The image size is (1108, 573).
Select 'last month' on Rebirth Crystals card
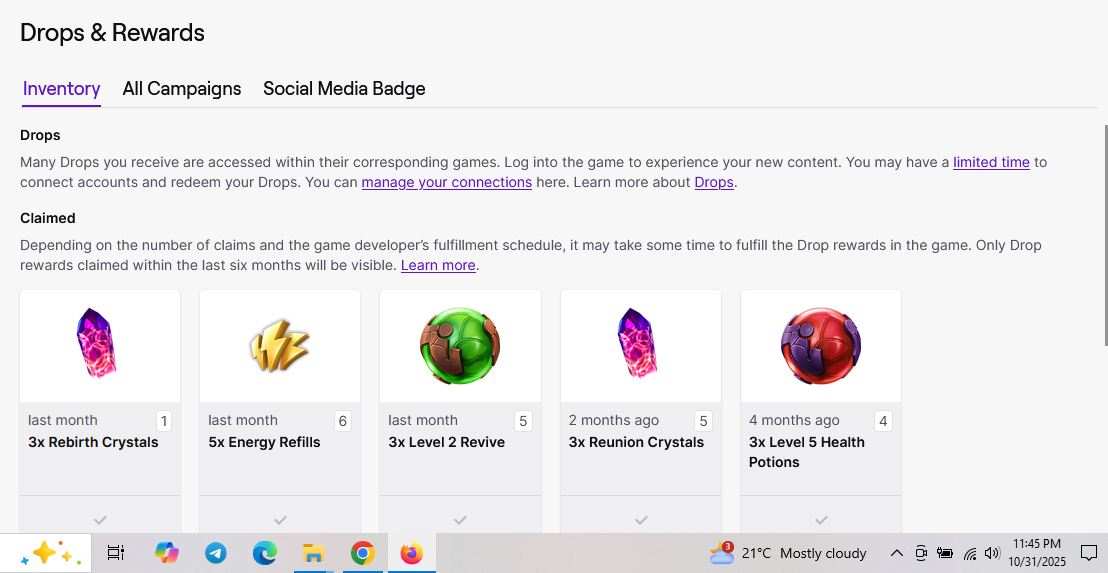(63, 420)
